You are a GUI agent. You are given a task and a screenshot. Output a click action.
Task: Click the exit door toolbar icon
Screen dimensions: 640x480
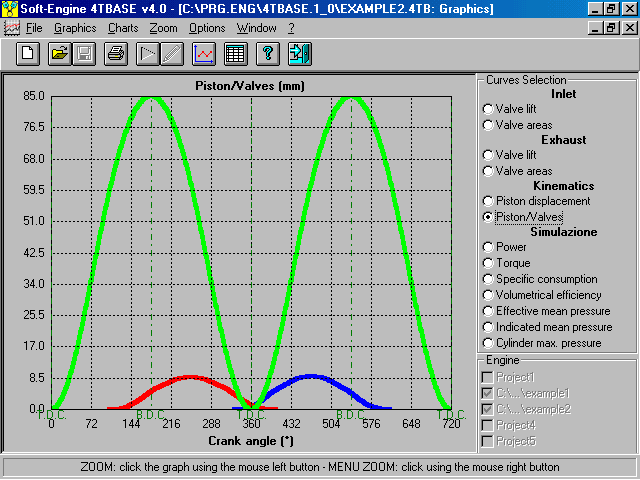tap(300, 54)
